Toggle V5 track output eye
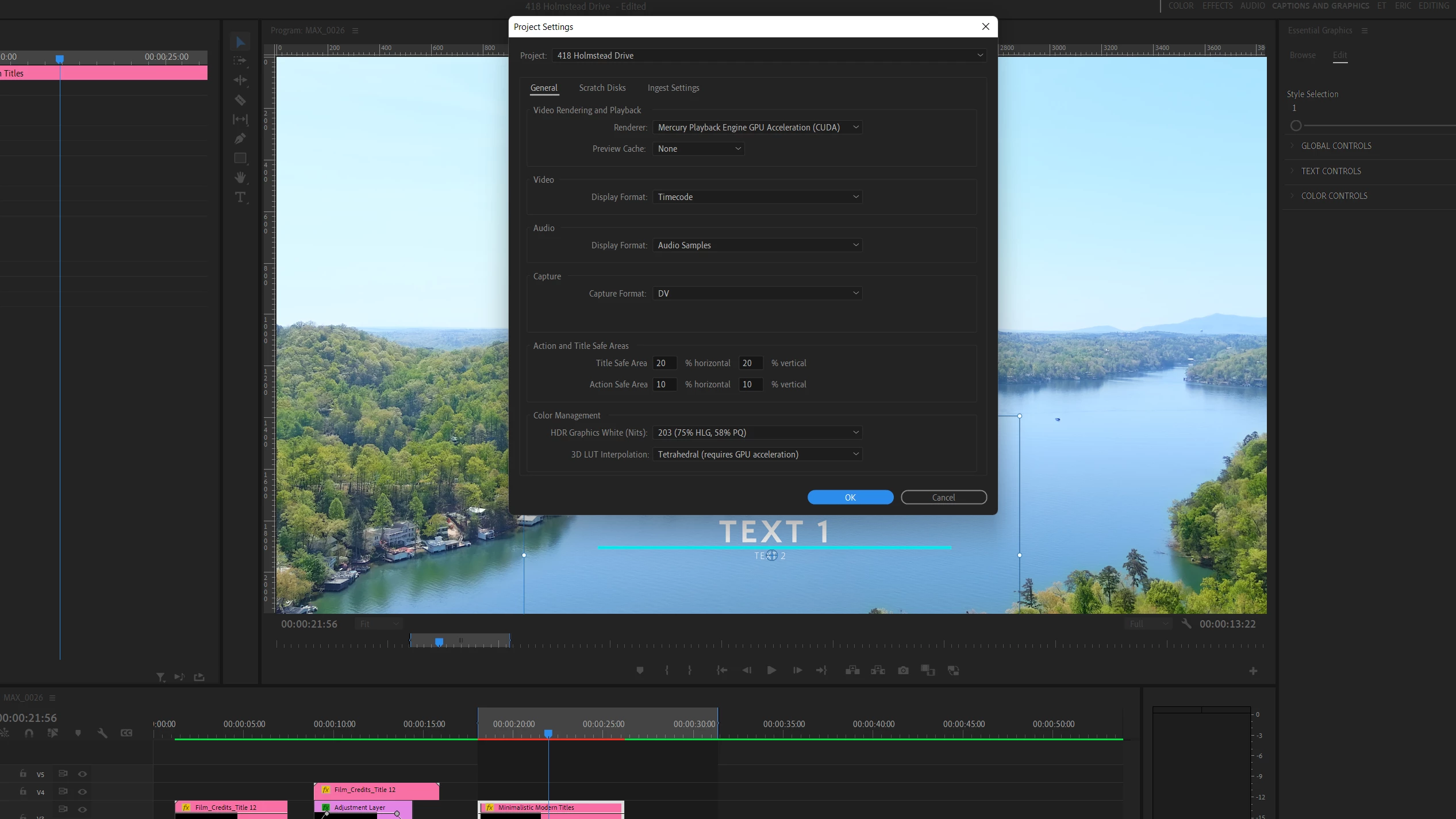This screenshot has width=1456, height=819. tap(82, 774)
